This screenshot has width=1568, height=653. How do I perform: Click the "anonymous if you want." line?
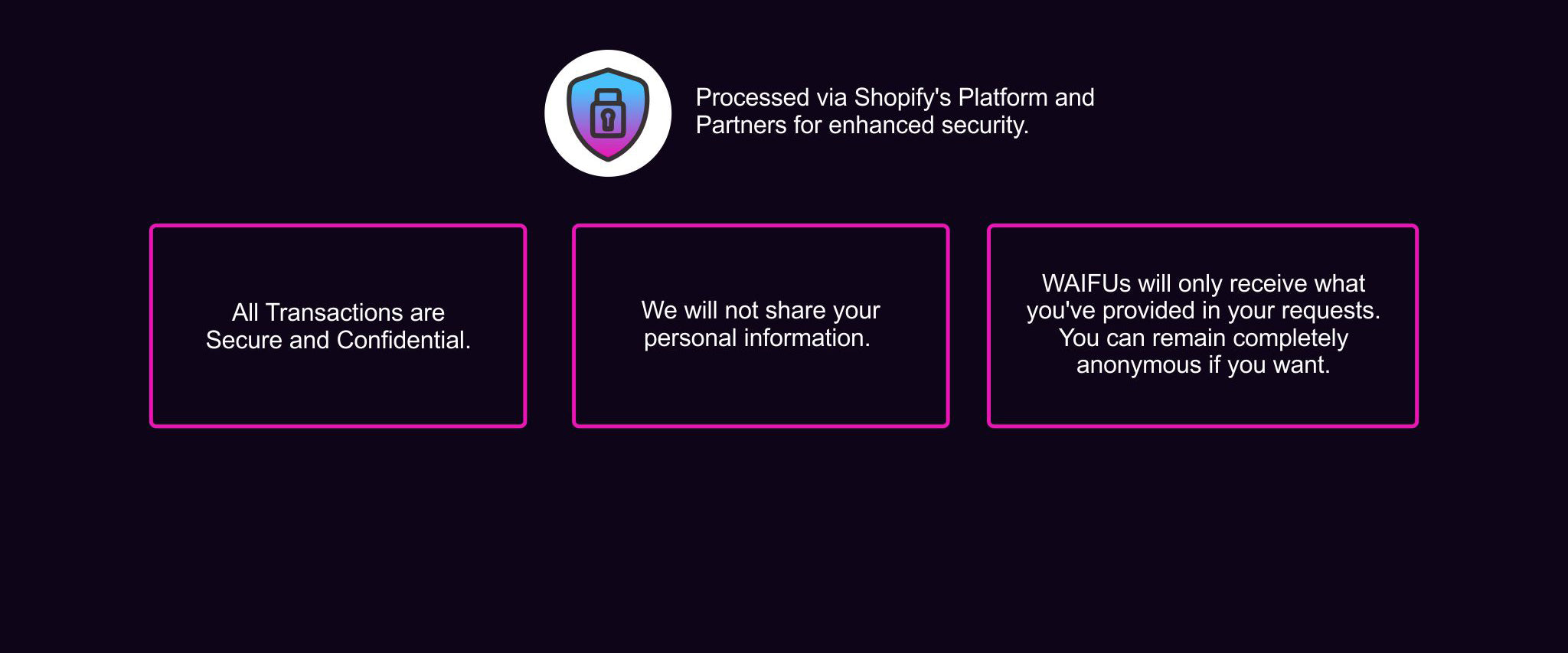point(1203,365)
